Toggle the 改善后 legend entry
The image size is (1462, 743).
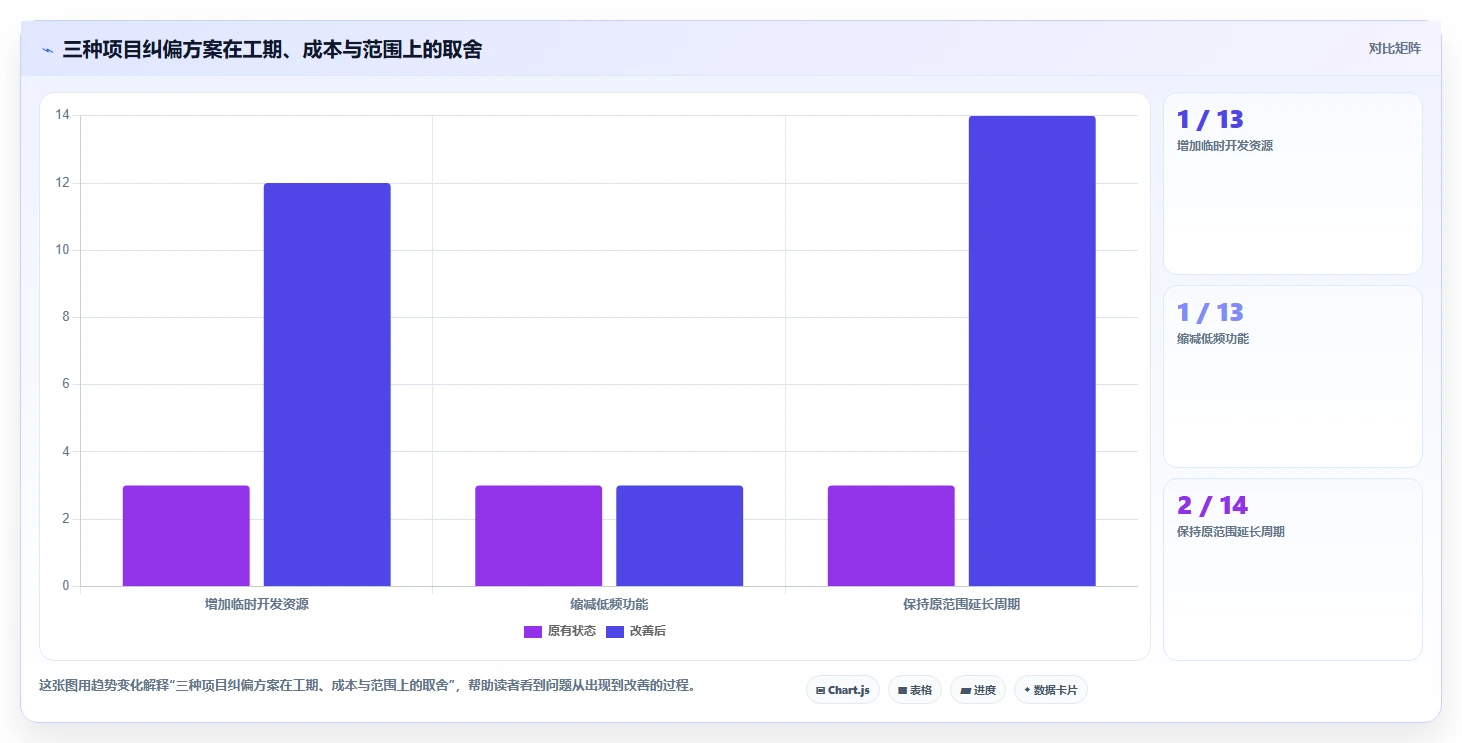[x=636, y=631]
